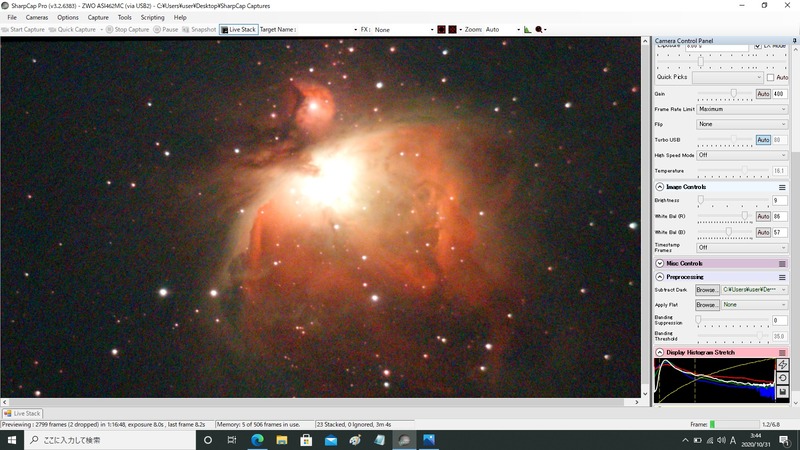Toggle the LX Mode checkbox
Viewport: 800px width, 450px height.
[x=758, y=45]
